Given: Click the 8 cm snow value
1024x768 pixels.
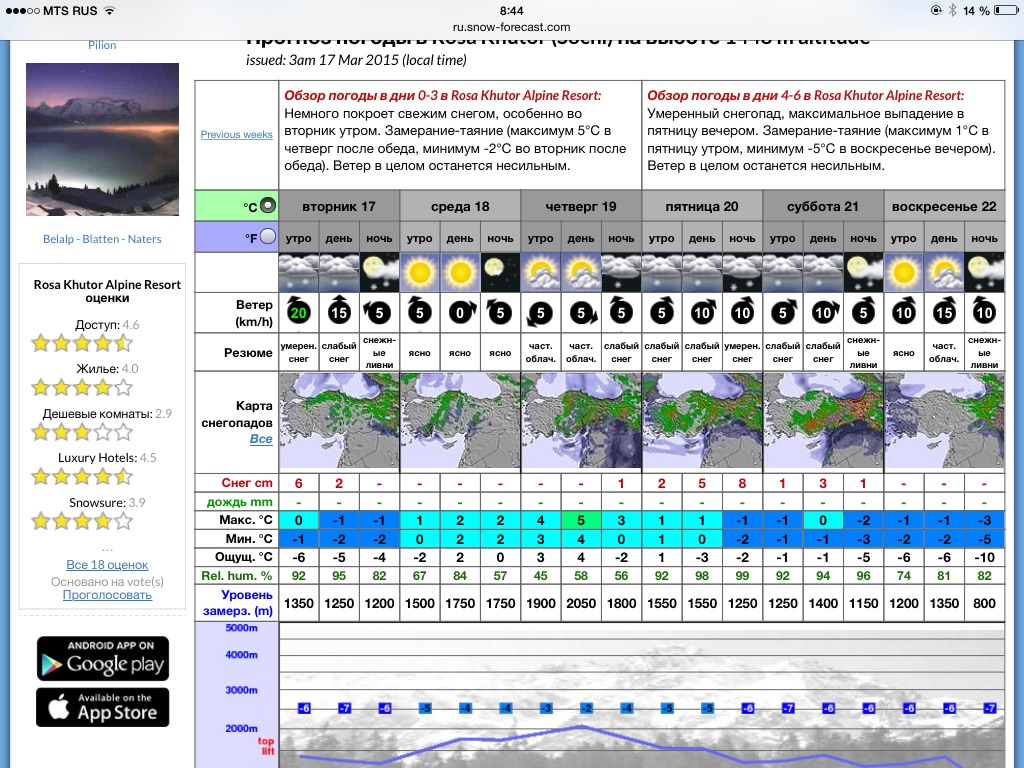Looking at the screenshot, I should click(743, 483).
